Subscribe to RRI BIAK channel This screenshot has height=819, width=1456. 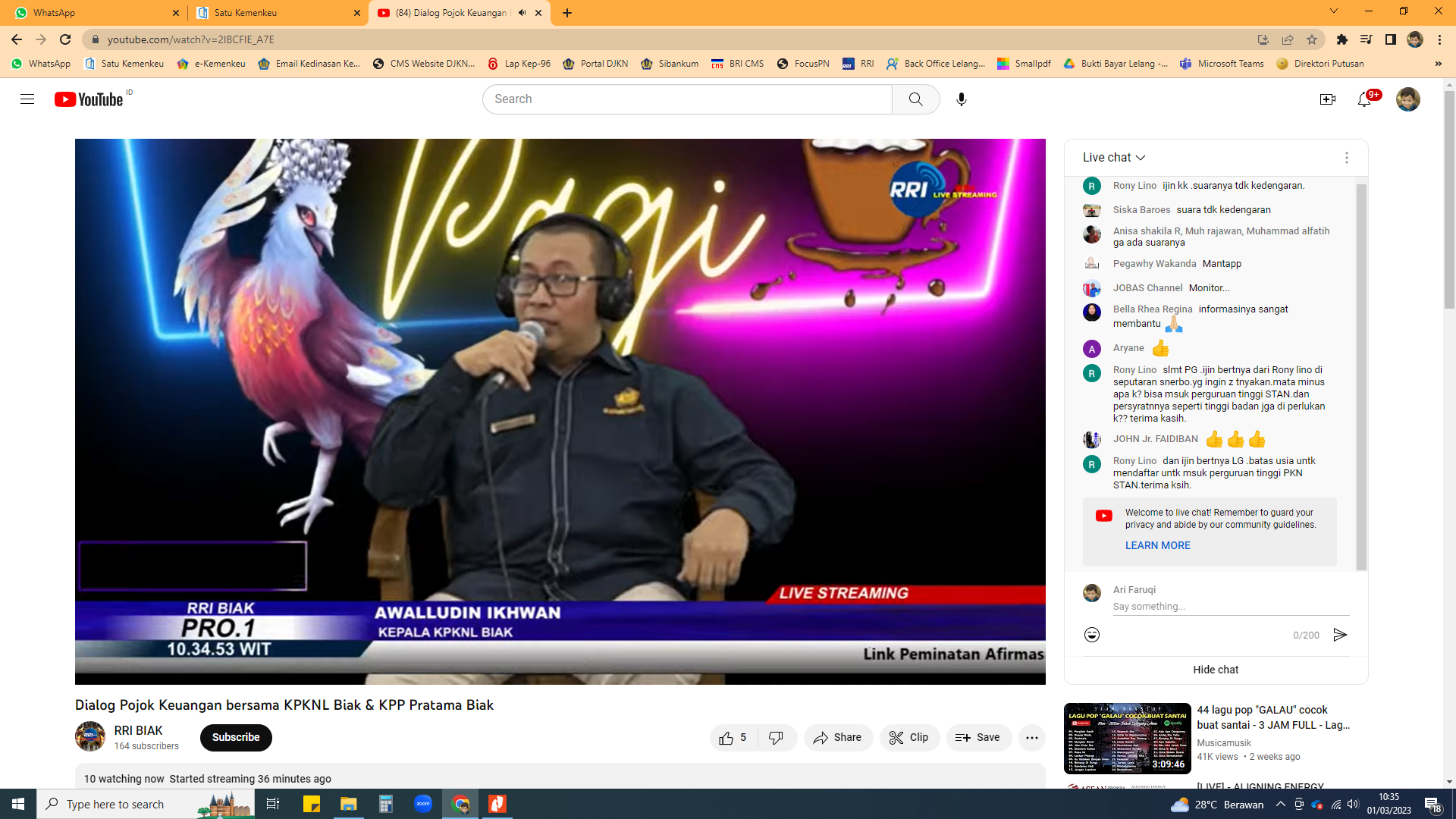point(236,737)
